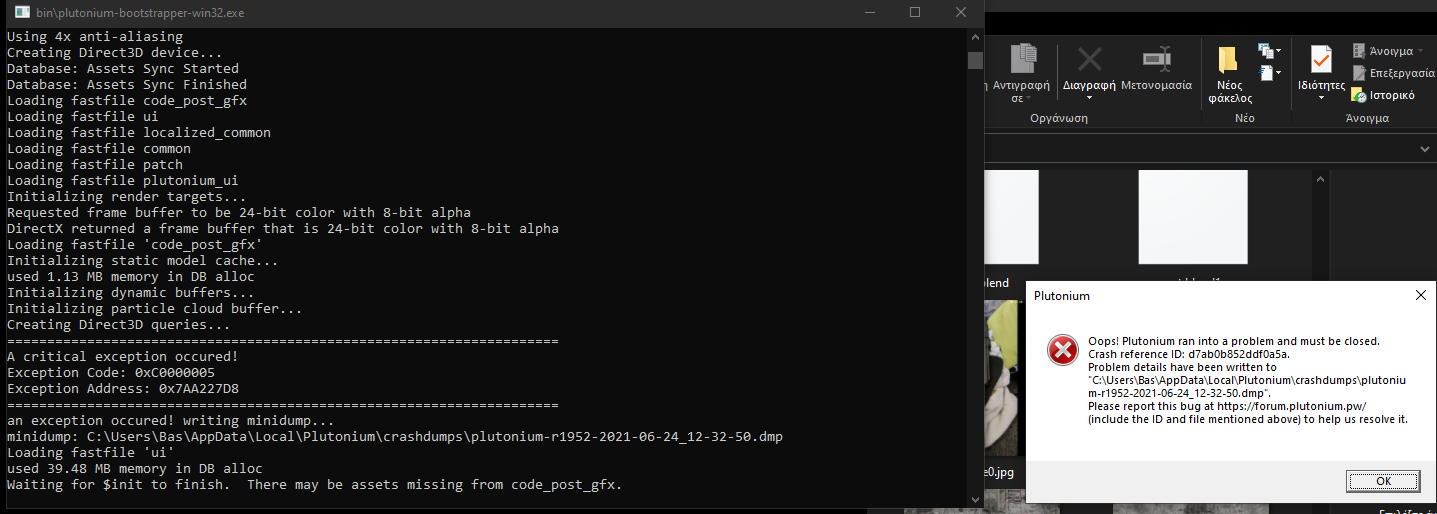The height and width of the screenshot is (514, 1437).
Task: Click the console scrollbar up arrow
Action: [975, 36]
